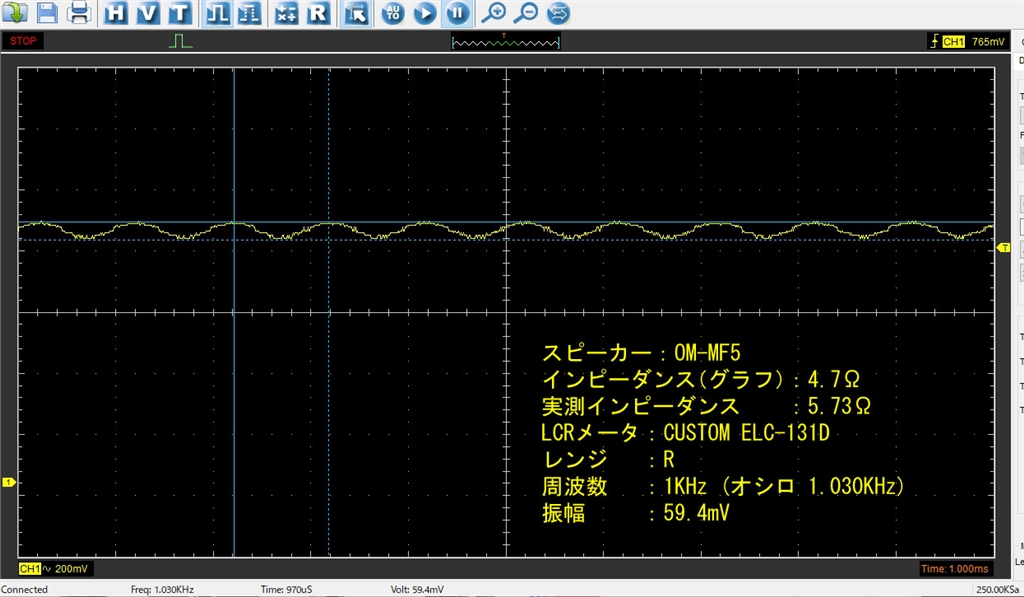Start acquisition with the play button
1024x597 pixels.
click(425, 13)
